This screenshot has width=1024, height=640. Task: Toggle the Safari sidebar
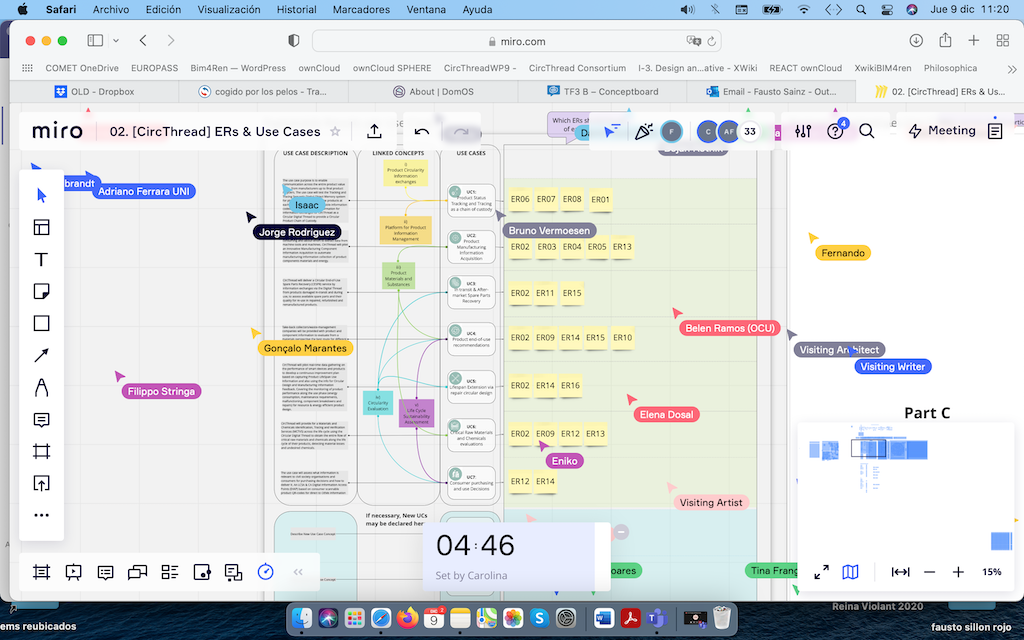tap(95, 40)
